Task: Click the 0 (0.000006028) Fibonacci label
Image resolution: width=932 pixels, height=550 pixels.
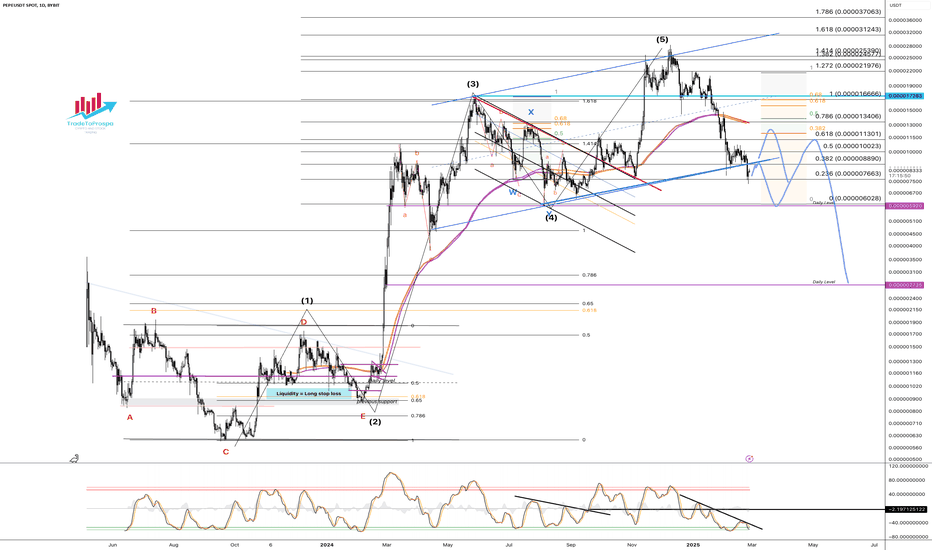Action: pyautogui.click(x=855, y=199)
